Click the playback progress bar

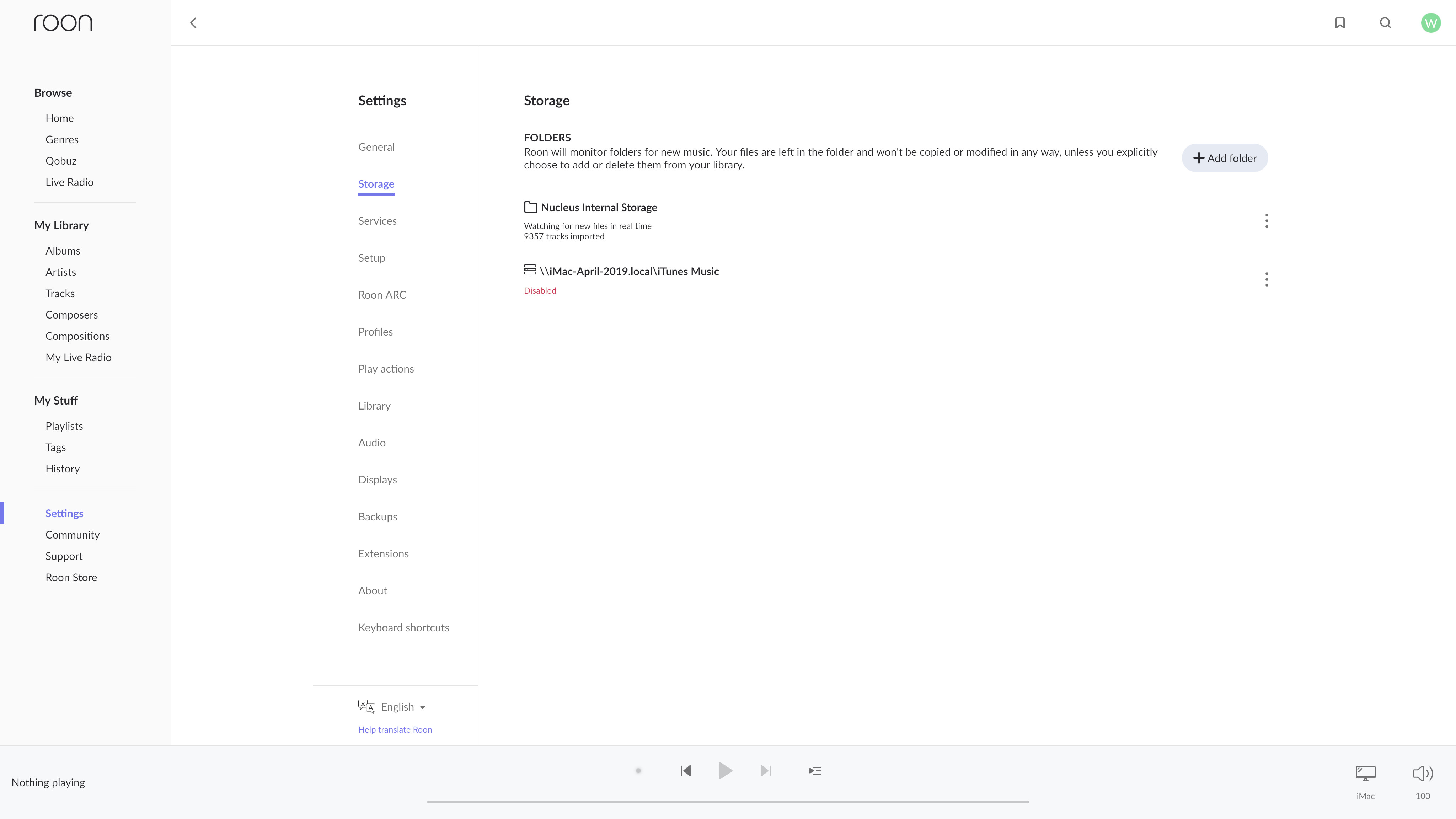click(728, 802)
